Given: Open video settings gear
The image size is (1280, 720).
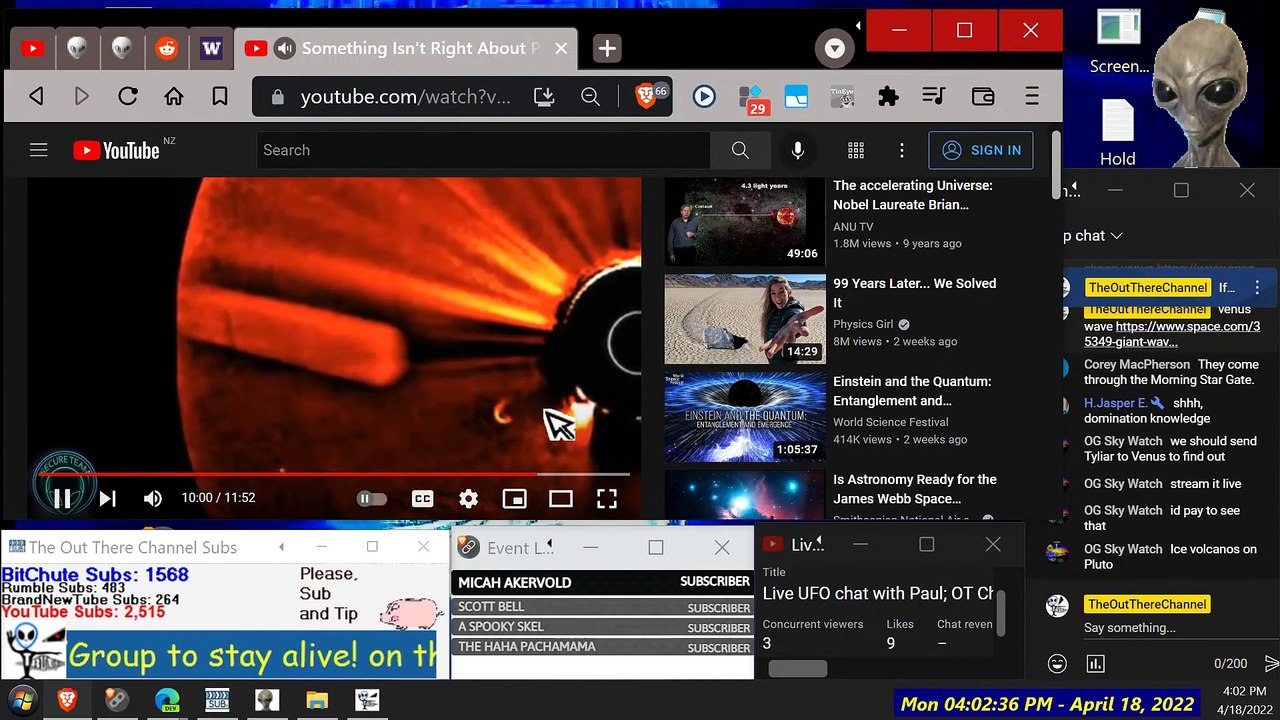Looking at the screenshot, I should pyautogui.click(x=468, y=498).
